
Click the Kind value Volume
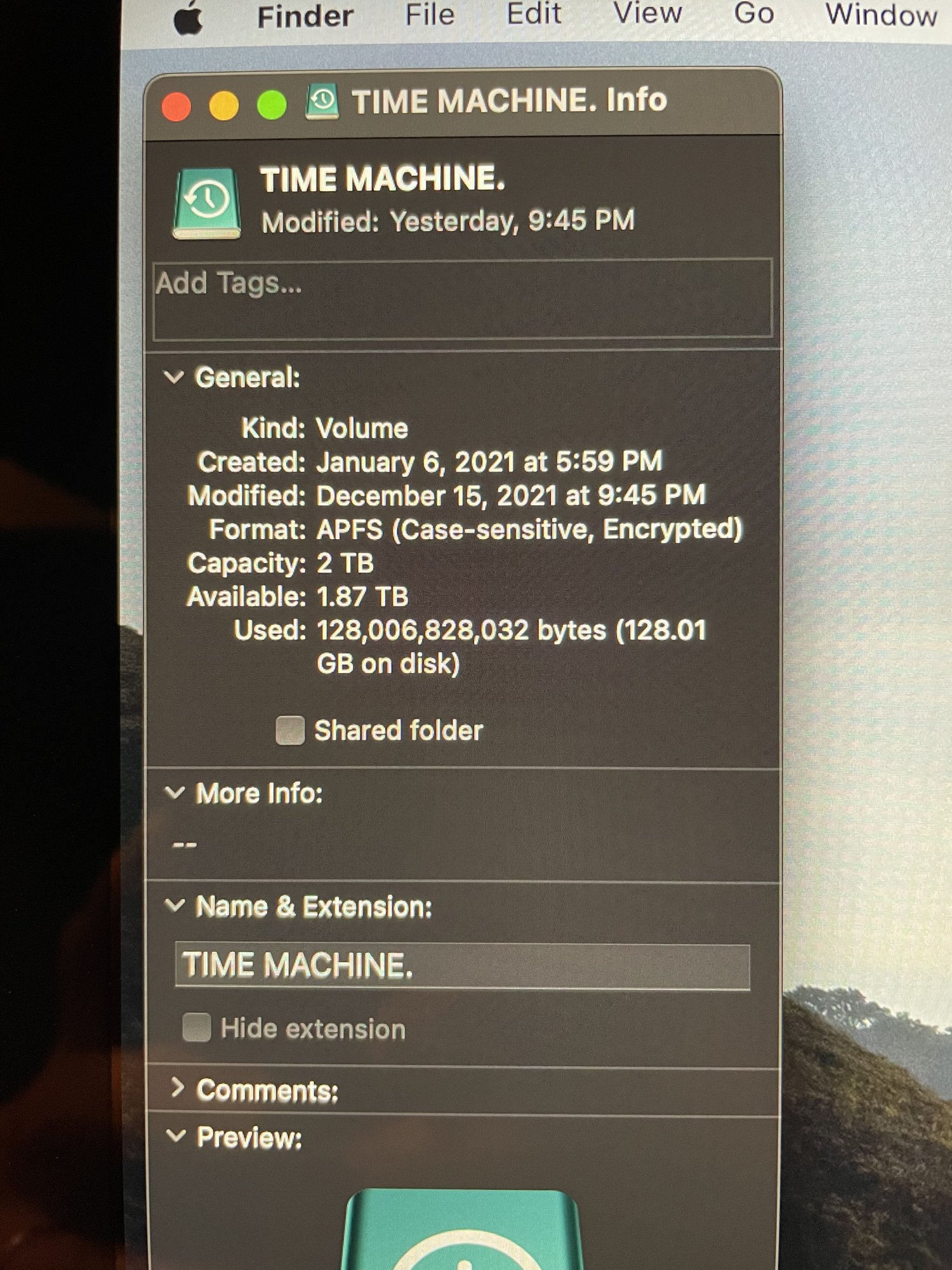pyautogui.click(x=362, y=429)
